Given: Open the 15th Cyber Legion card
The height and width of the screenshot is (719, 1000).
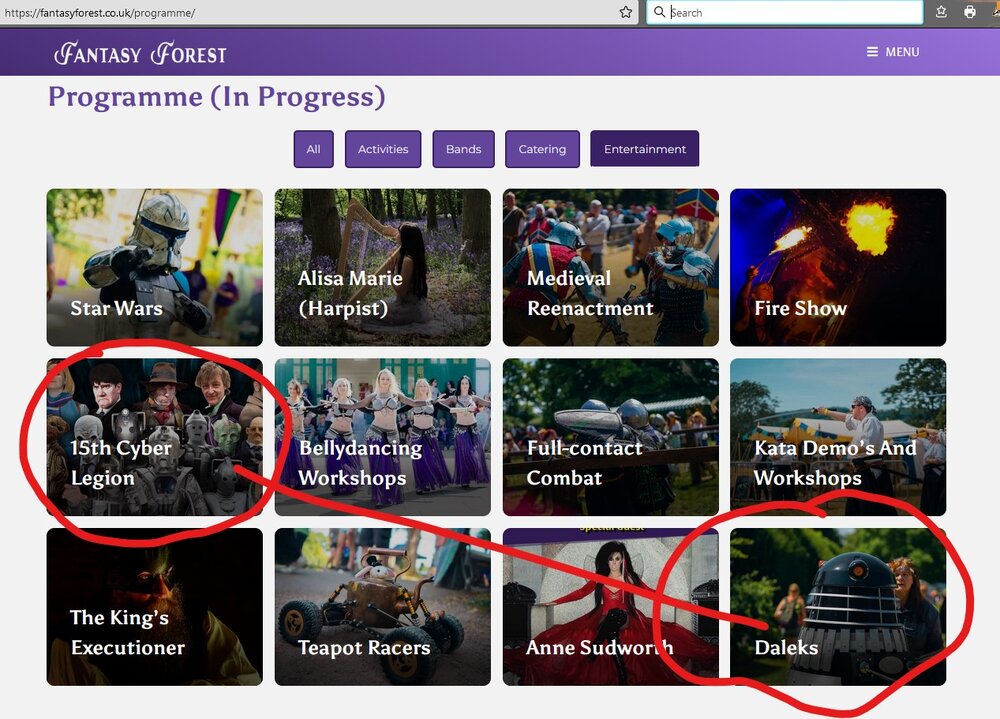Looking at the screenshot, I should (154, 437).
